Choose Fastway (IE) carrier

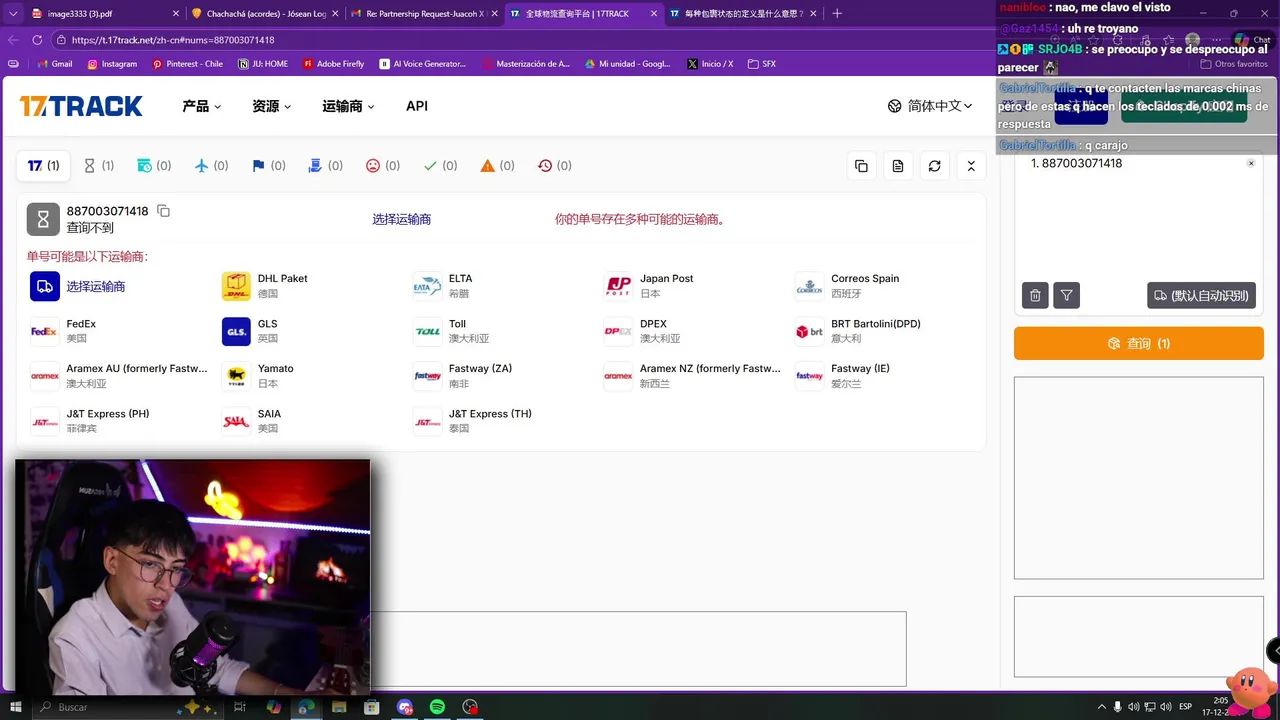click(x=843, y=376)
